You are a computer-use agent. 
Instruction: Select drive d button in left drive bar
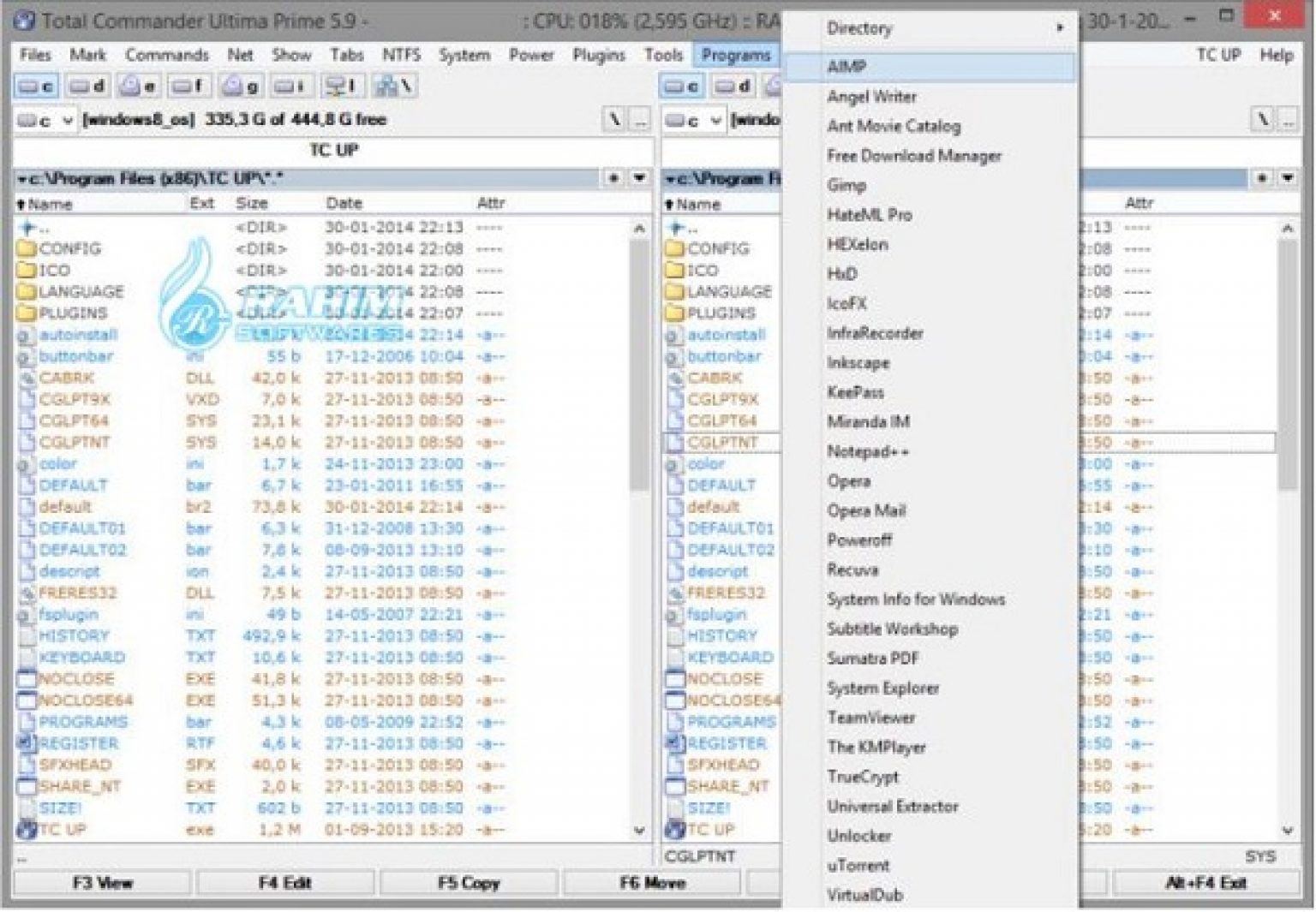[x=87, y=86]
